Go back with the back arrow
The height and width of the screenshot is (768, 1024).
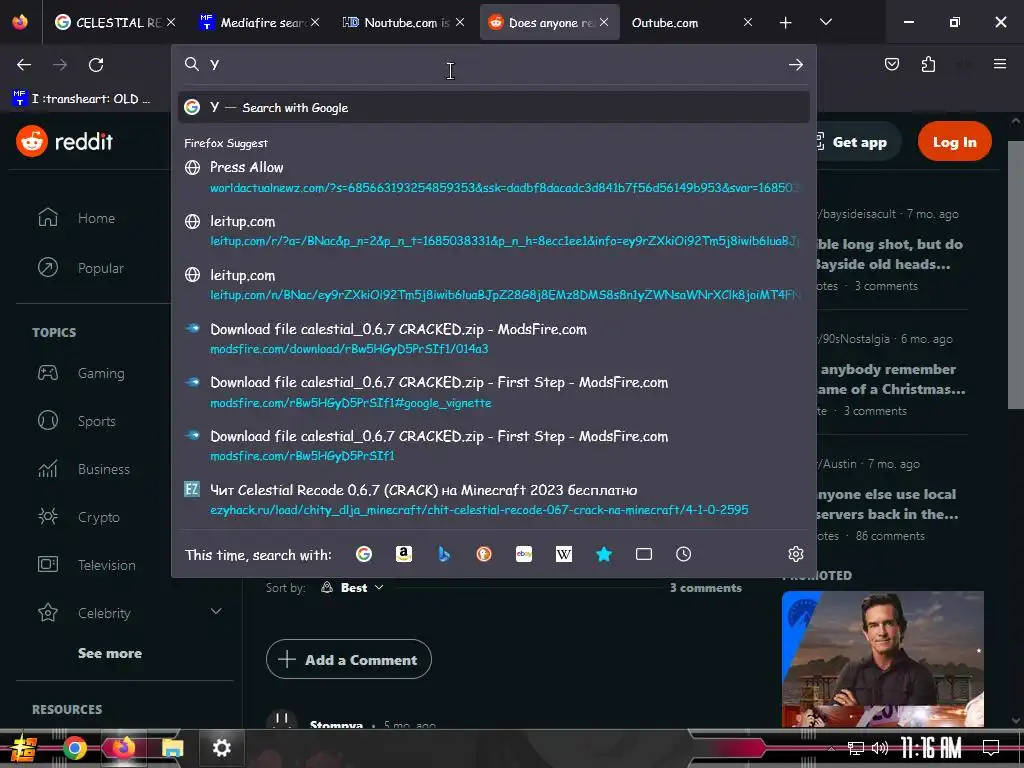(24, 65)
